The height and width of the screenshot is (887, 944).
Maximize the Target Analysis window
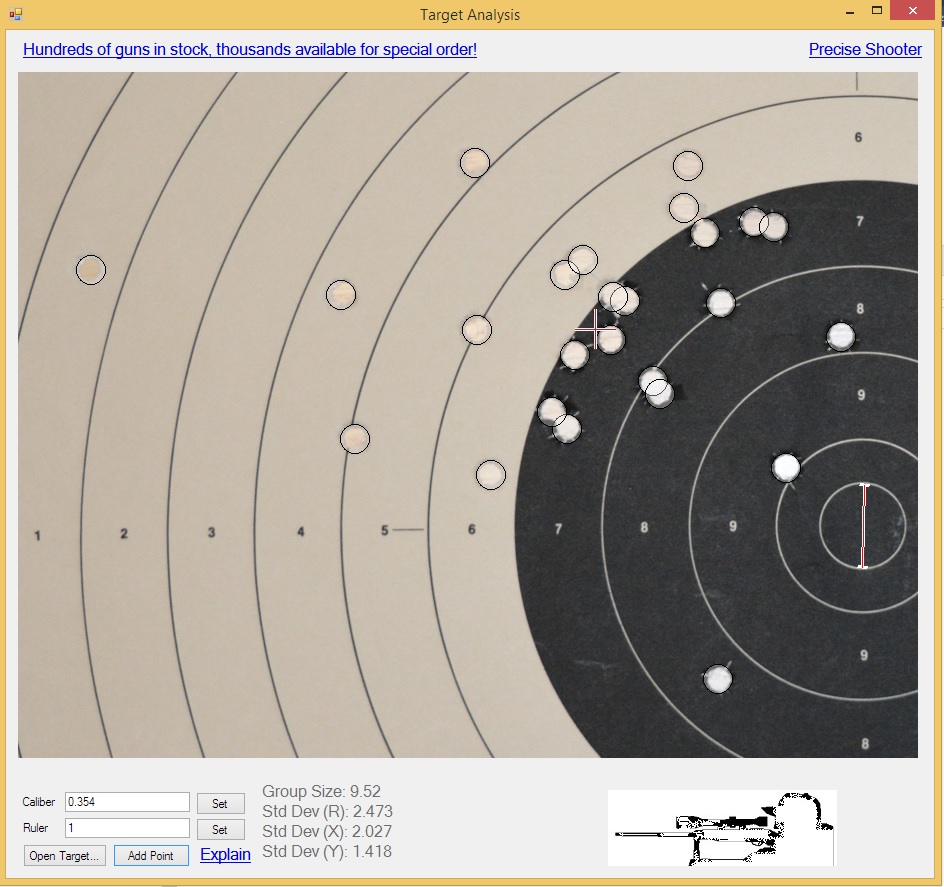(x=877, y=11)
